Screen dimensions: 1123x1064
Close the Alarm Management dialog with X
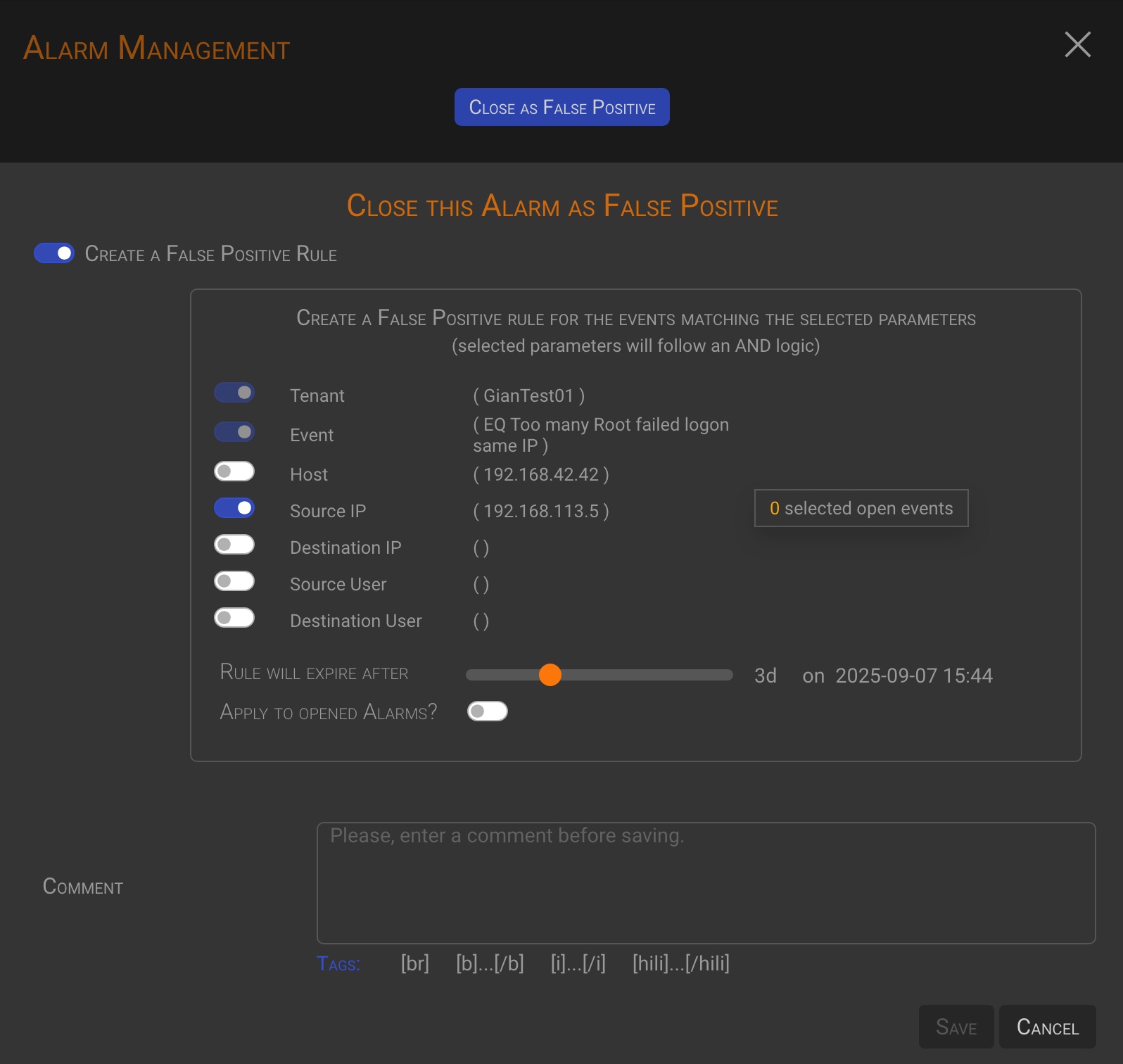(1077, 44)
